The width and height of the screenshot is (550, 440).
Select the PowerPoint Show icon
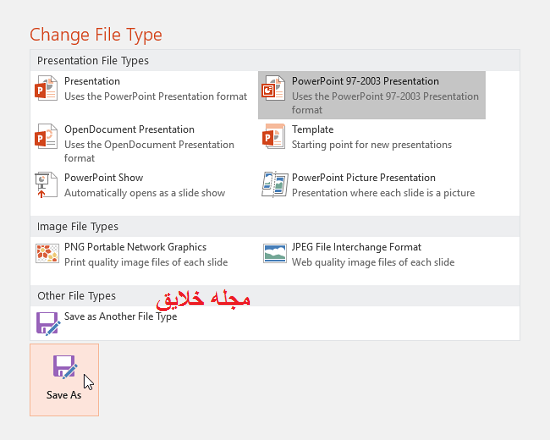46,185
